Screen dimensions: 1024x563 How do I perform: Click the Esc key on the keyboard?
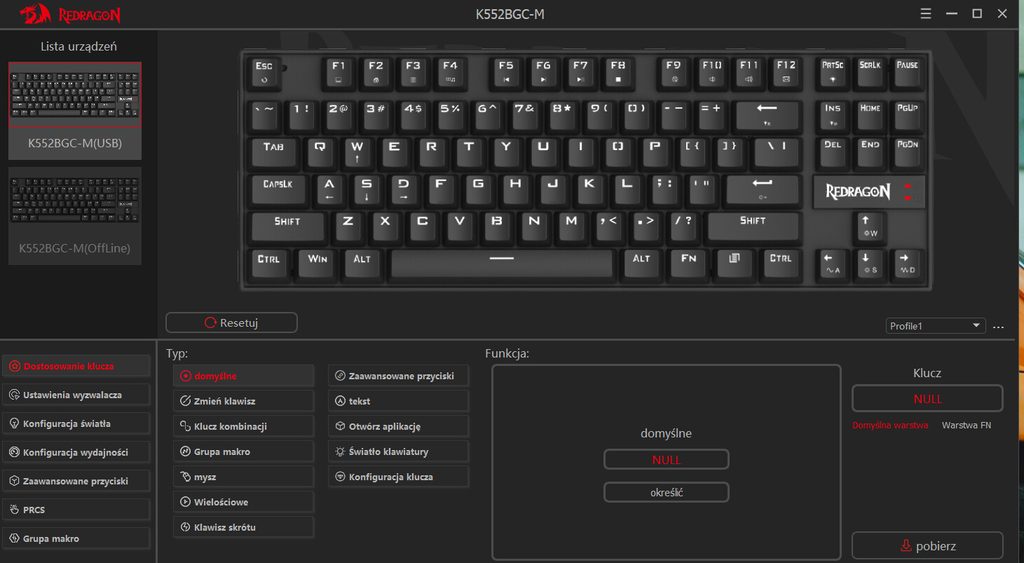point(264,72)
